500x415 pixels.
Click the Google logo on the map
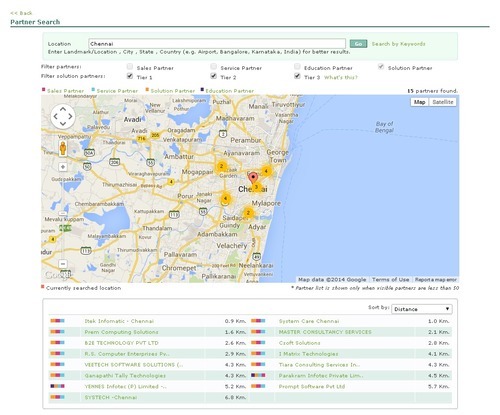[x=58, y=275]
